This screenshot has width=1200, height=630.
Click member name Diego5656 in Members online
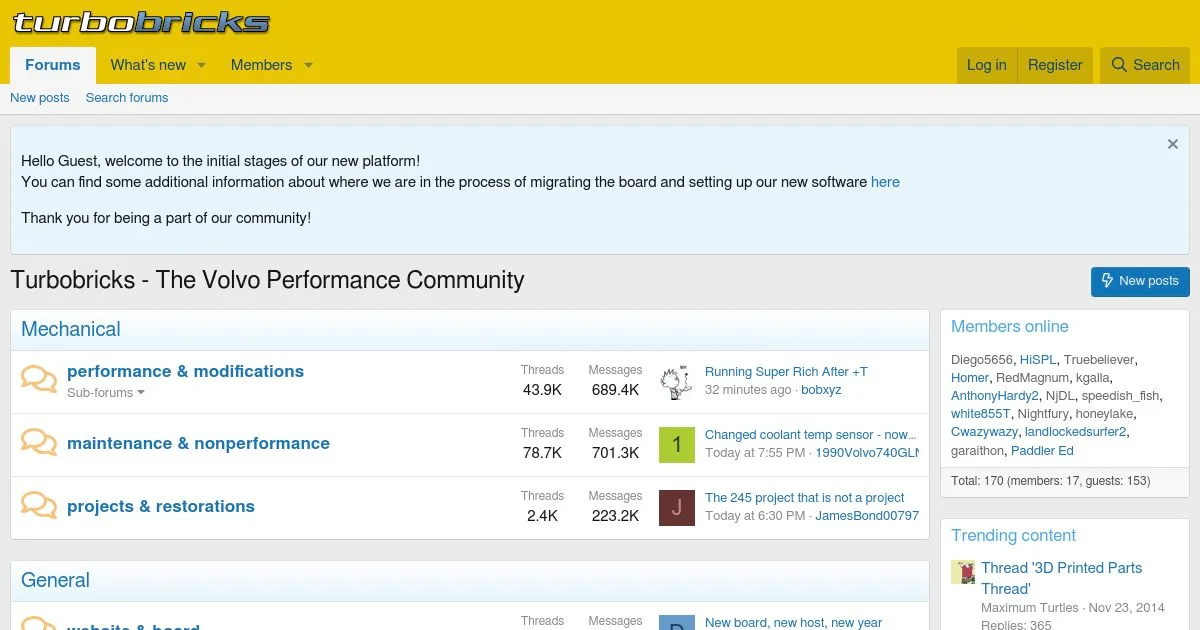(x=982, y=360)
